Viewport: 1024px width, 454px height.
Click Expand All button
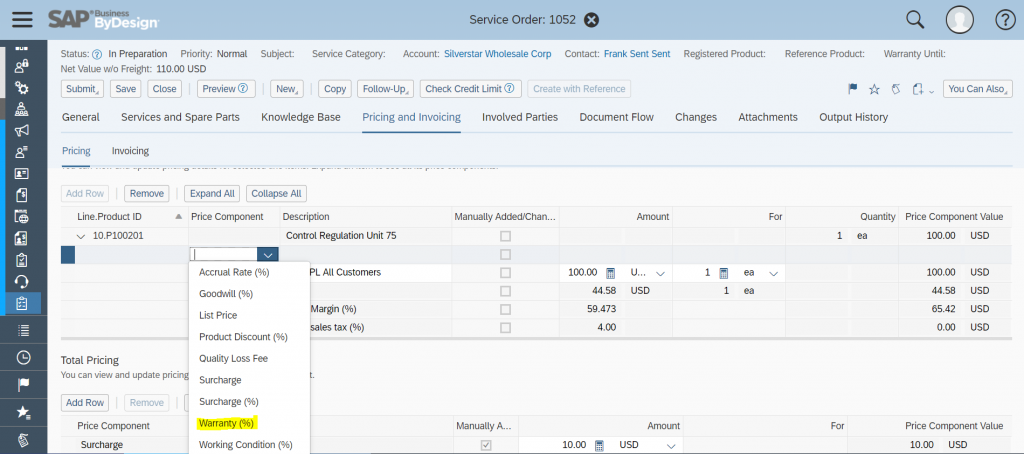212,193
